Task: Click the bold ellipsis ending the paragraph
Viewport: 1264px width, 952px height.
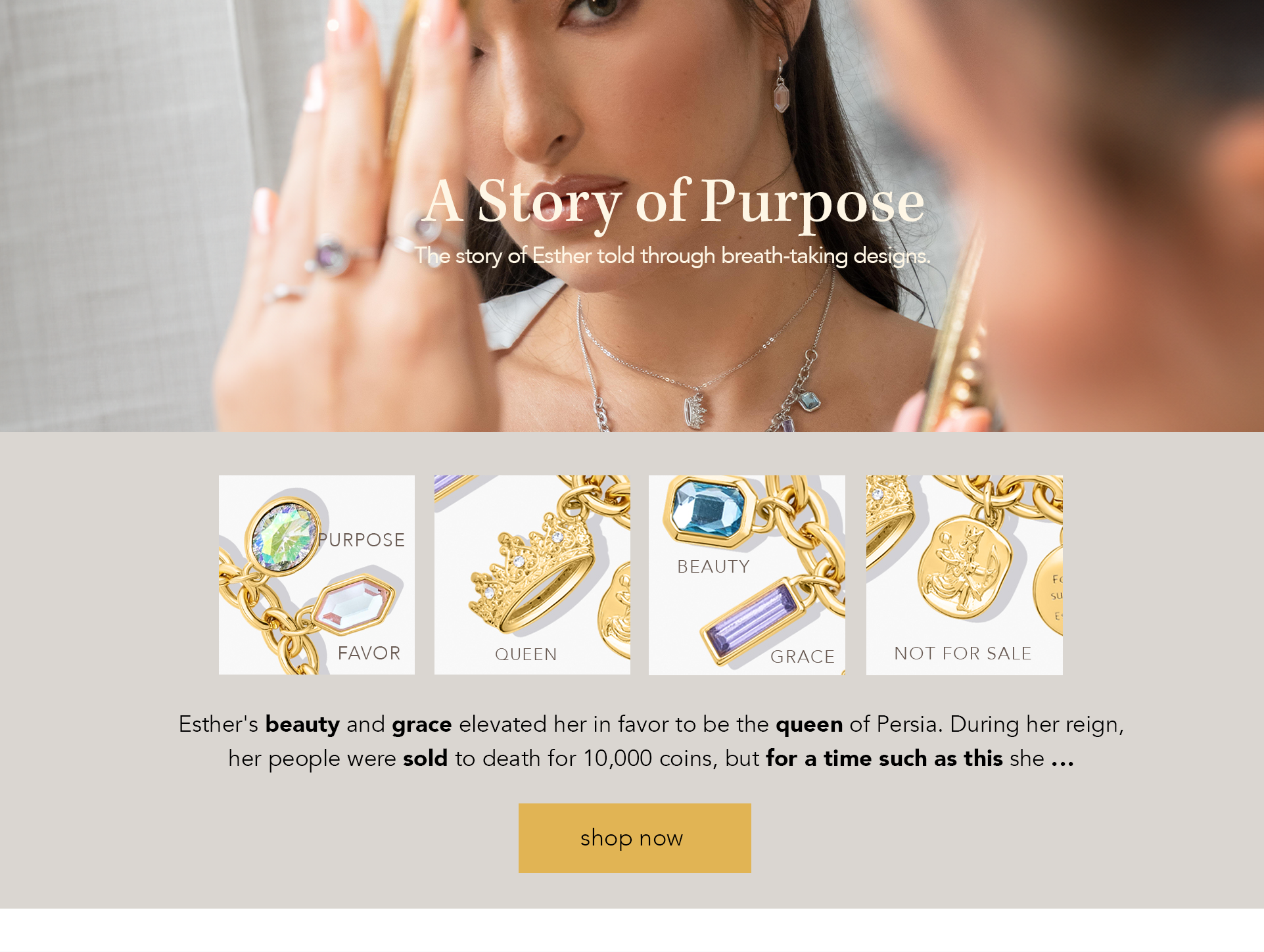Action: [1062, 759]
